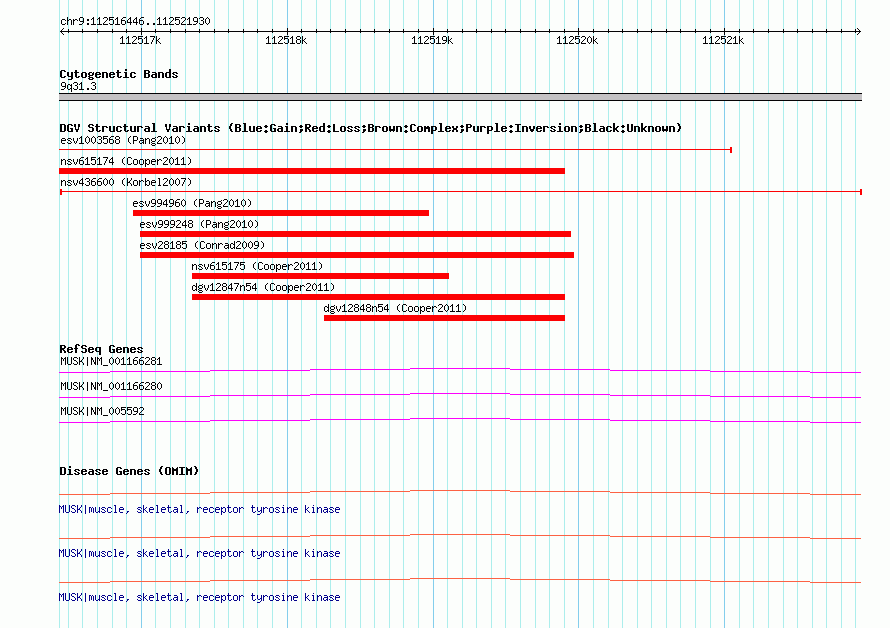The height and width of the screenshot is (628, 890).
Task: Click the right arrow of the ruler
Action: click(x=858, y=31)
